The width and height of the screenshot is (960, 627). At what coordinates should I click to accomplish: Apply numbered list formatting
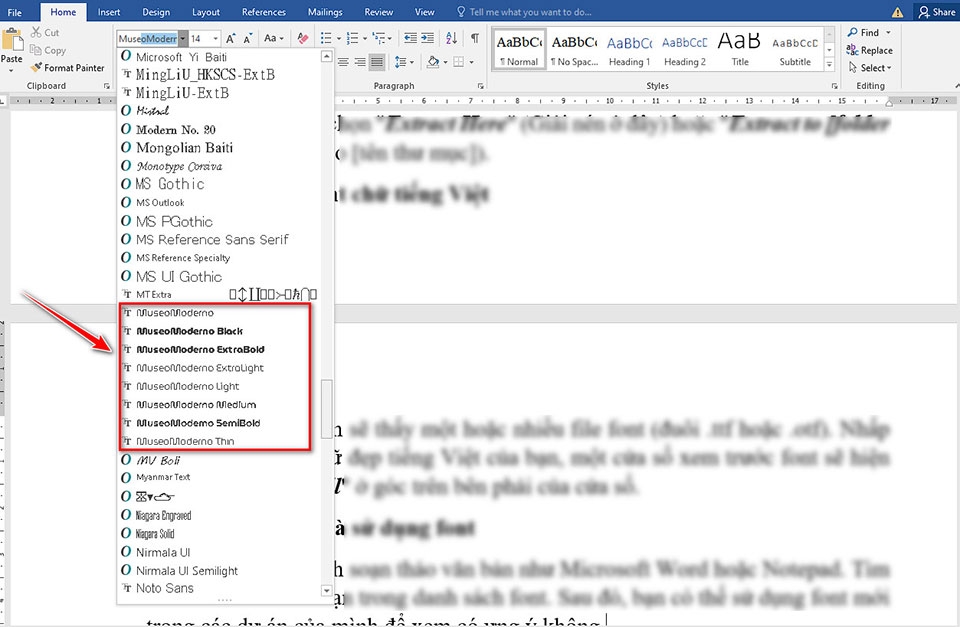[352, 39]
